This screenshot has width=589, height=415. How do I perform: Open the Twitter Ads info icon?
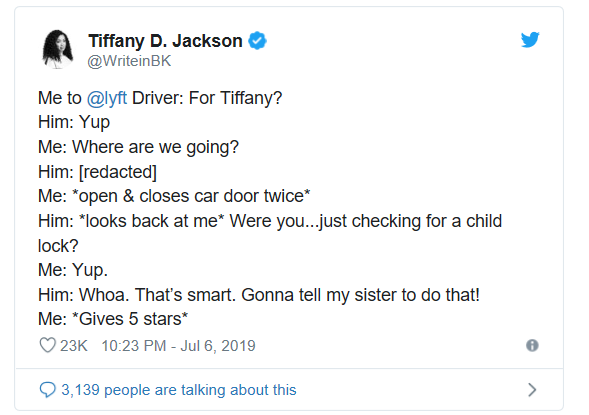pyautogui.click(x=532, y=346)
